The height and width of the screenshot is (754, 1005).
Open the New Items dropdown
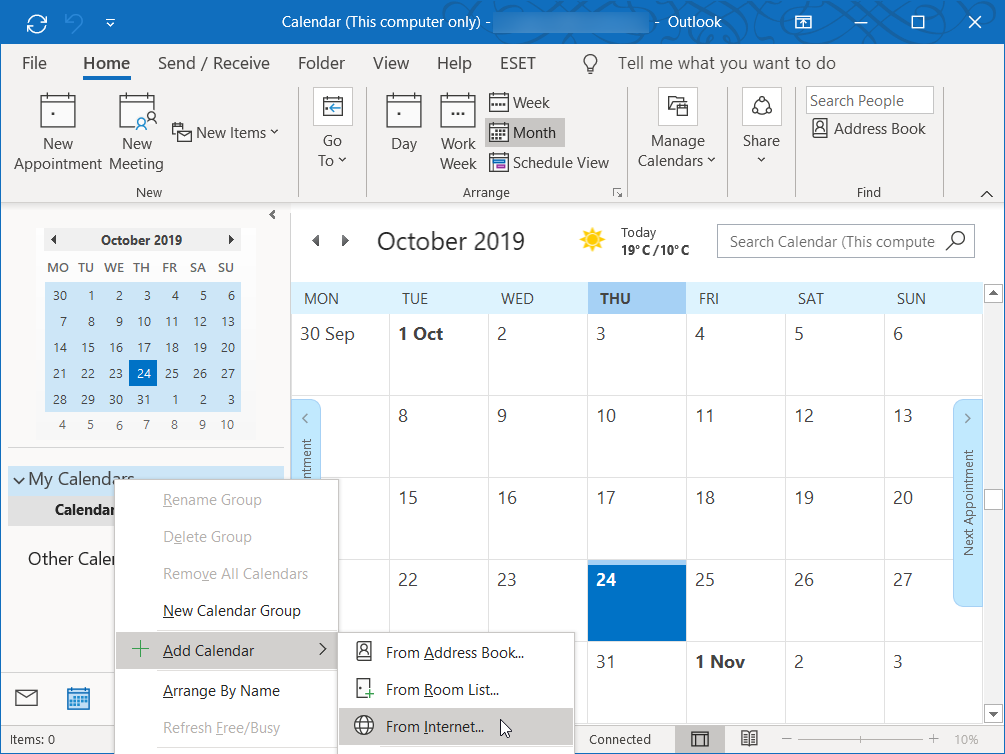coord(226,132)
